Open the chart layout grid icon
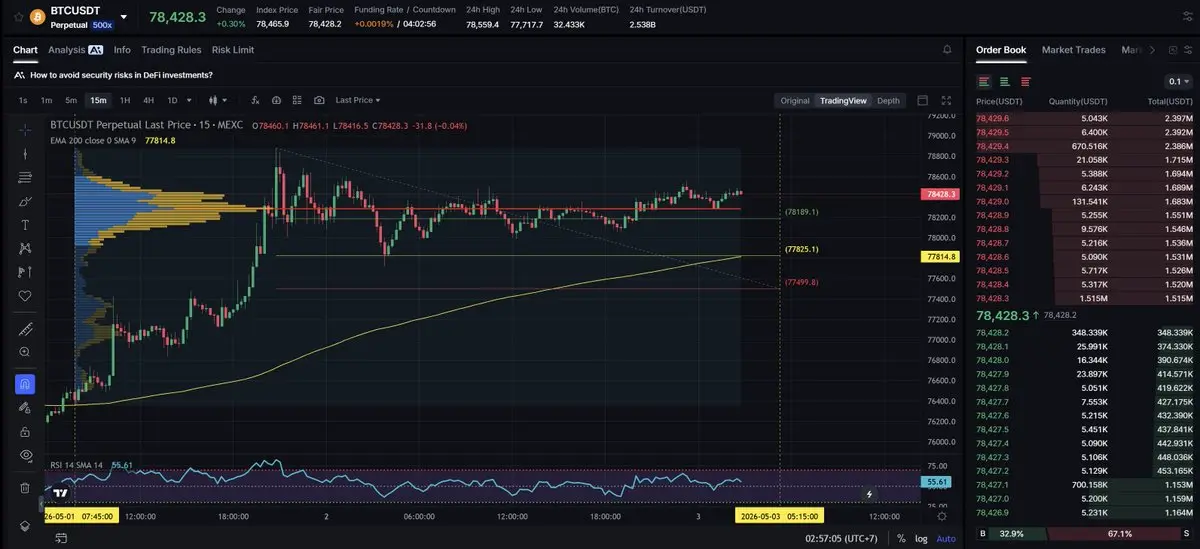 tap(297, 100)
